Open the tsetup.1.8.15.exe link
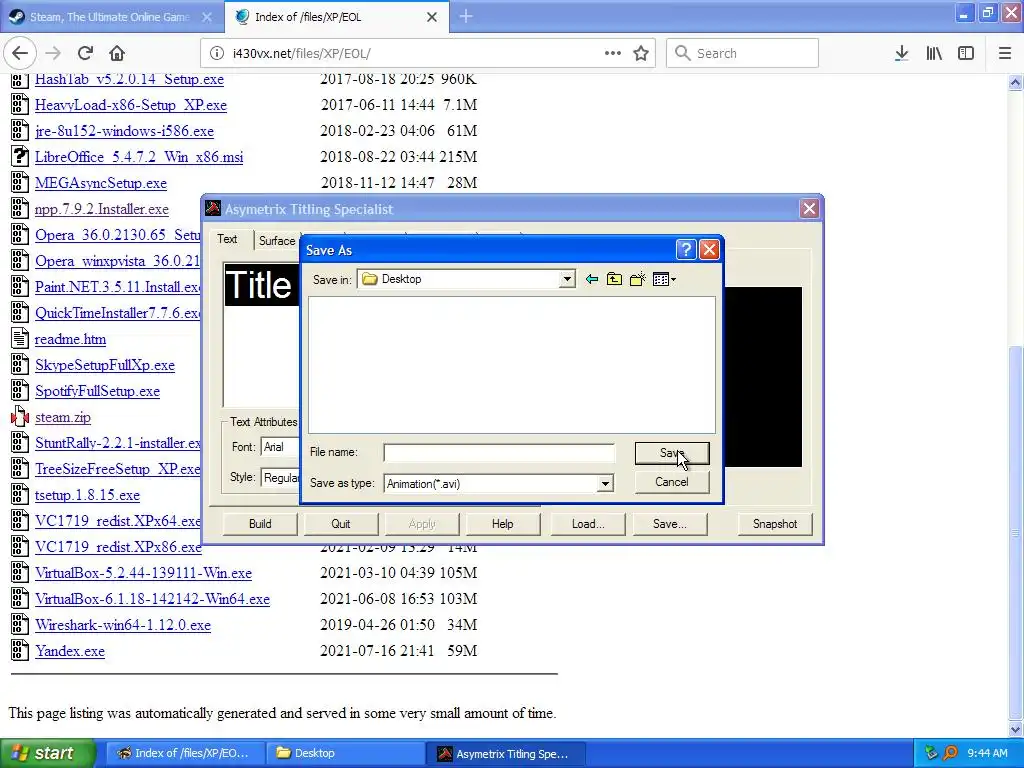Viewport: 1024px width, 768px height. click(x=88, y=495)
